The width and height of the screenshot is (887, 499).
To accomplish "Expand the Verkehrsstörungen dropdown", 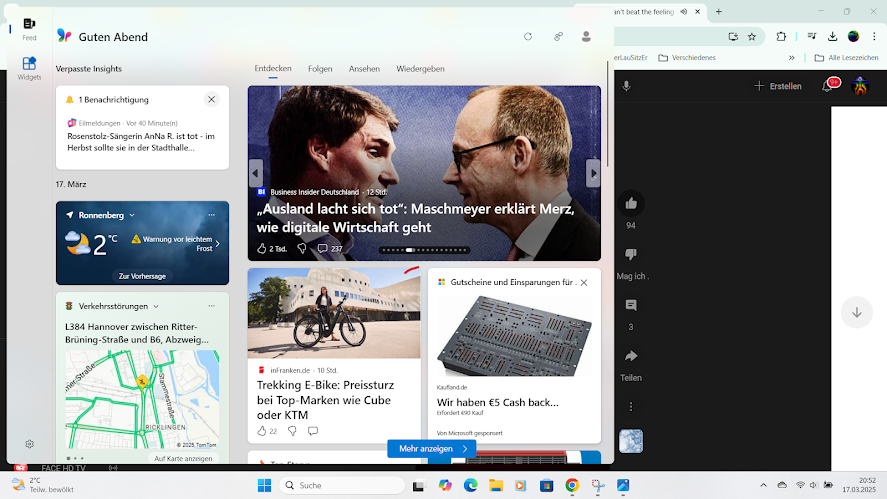I will point(156,307).
